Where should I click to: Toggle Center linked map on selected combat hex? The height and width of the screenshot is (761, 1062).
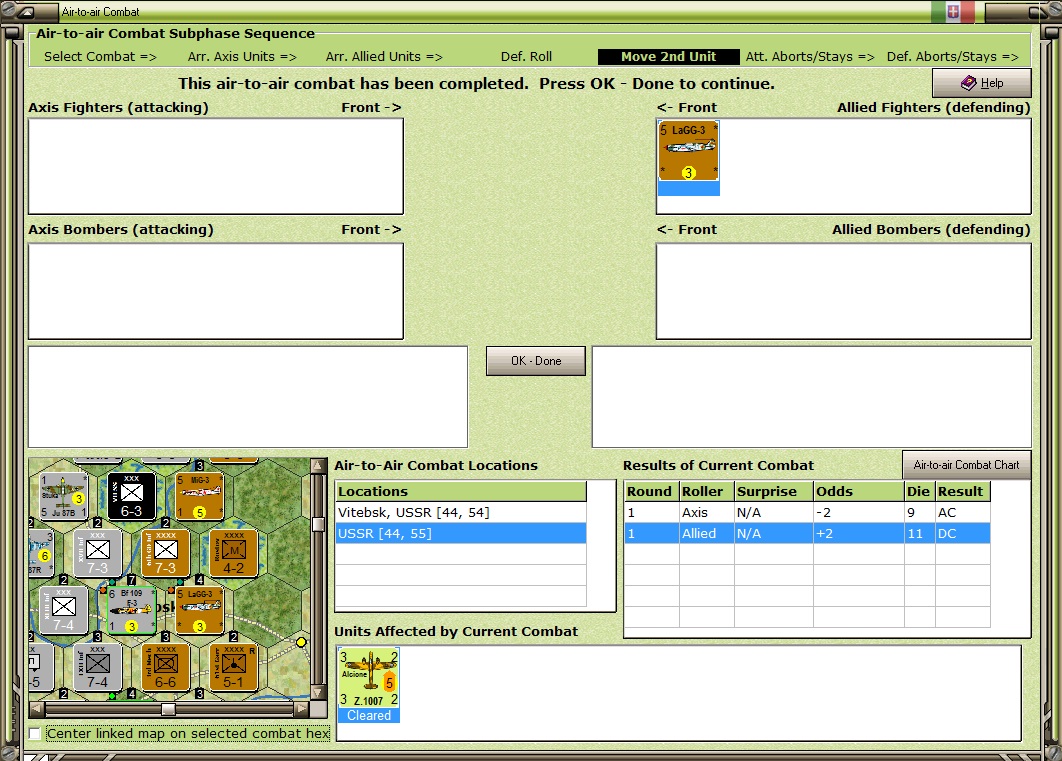(35, 733)
